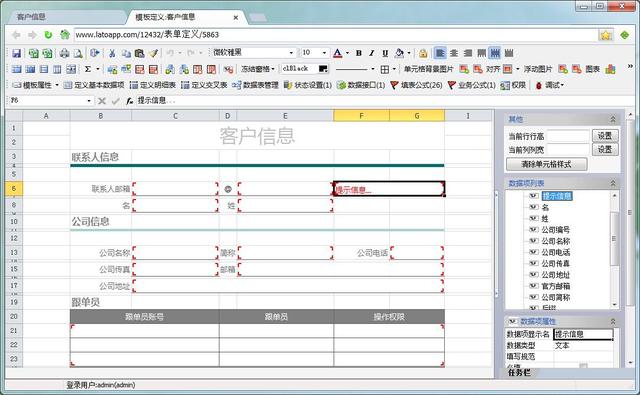Screen dimensions: 640x395
Task: Click the black color swatch clBlack
Action: (323, 69)
